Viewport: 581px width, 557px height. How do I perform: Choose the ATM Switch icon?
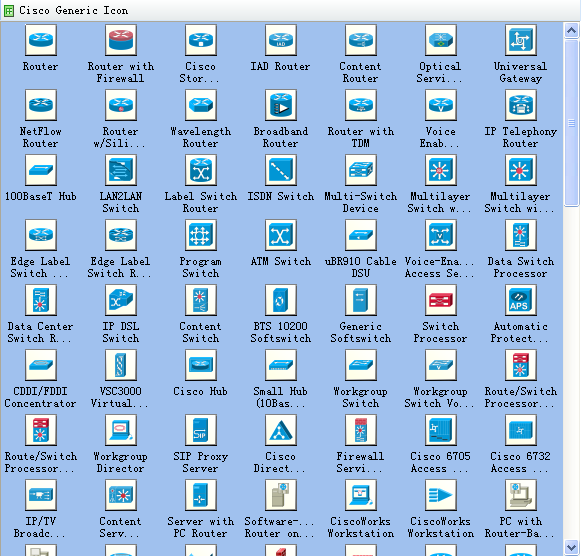pyautogui.click(x=281, y=235)
